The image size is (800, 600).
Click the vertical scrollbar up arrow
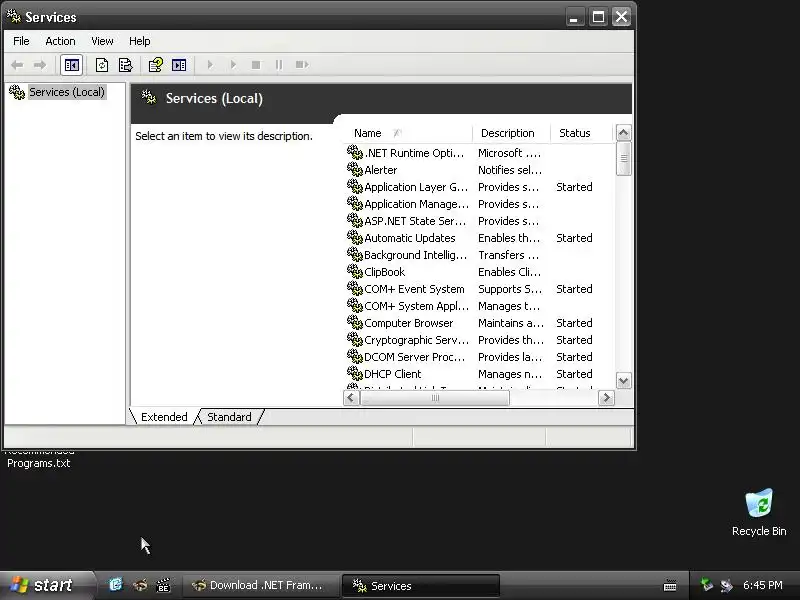[623, 133]
